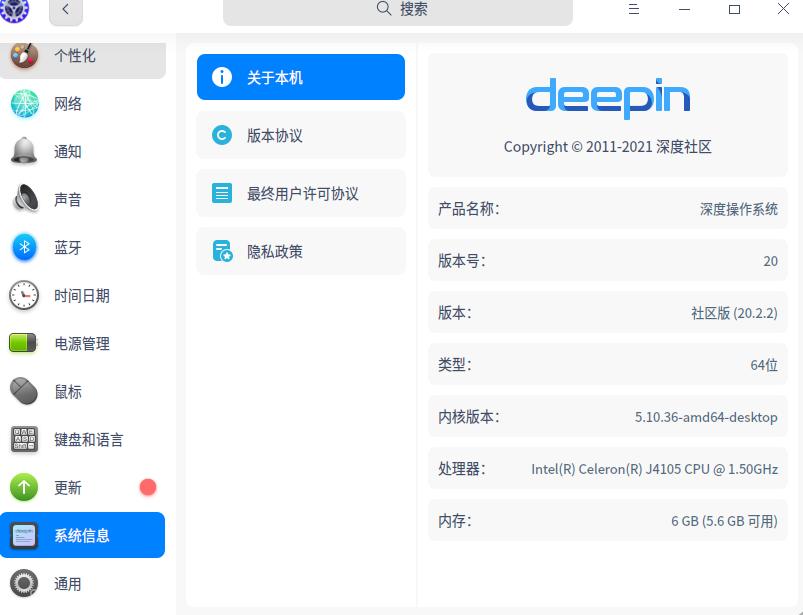Go back with the arrow button
The image size is (803, 615).
[x=66, y=10]
